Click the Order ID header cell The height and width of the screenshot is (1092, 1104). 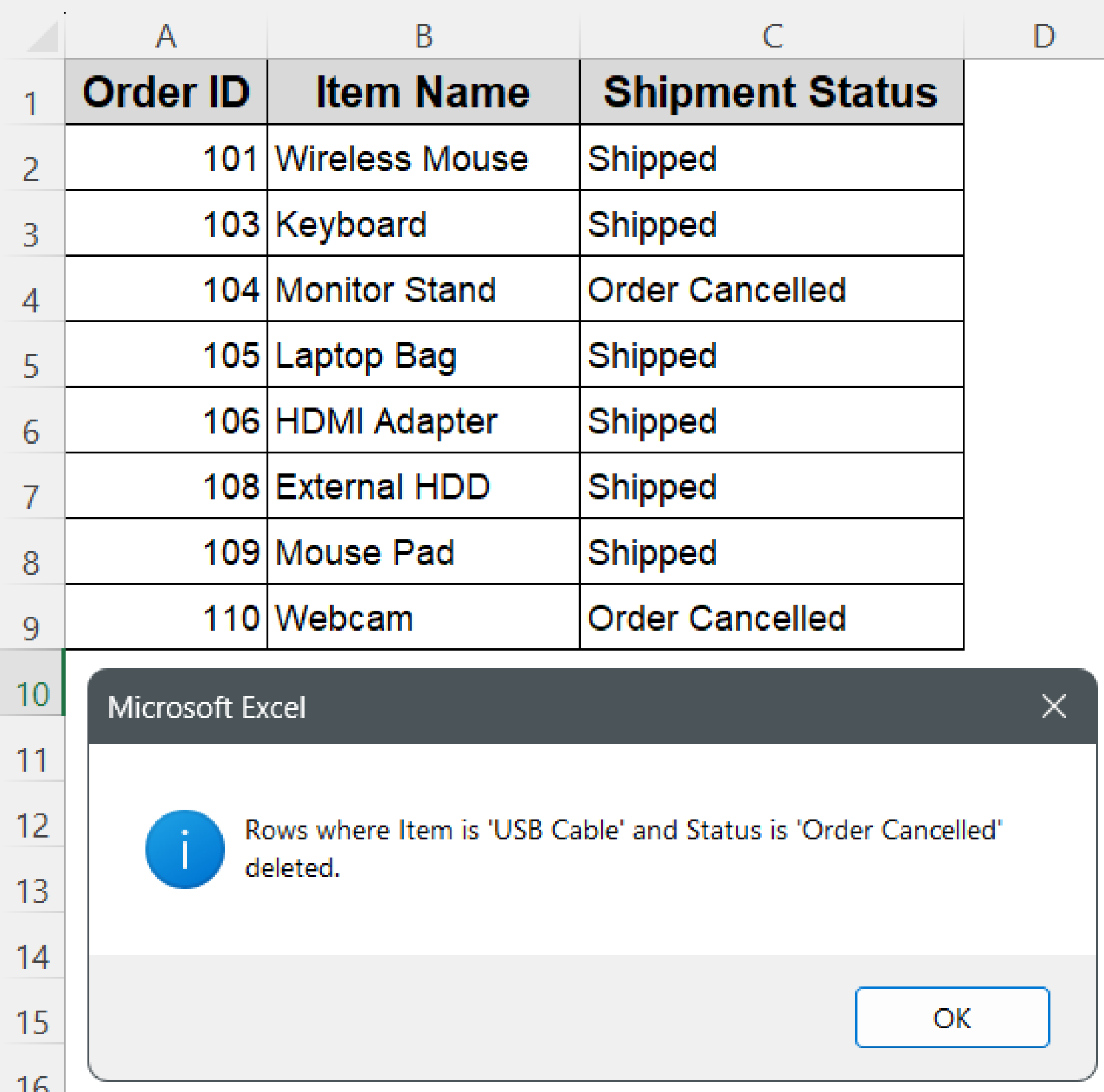click(x=165, y=92)
